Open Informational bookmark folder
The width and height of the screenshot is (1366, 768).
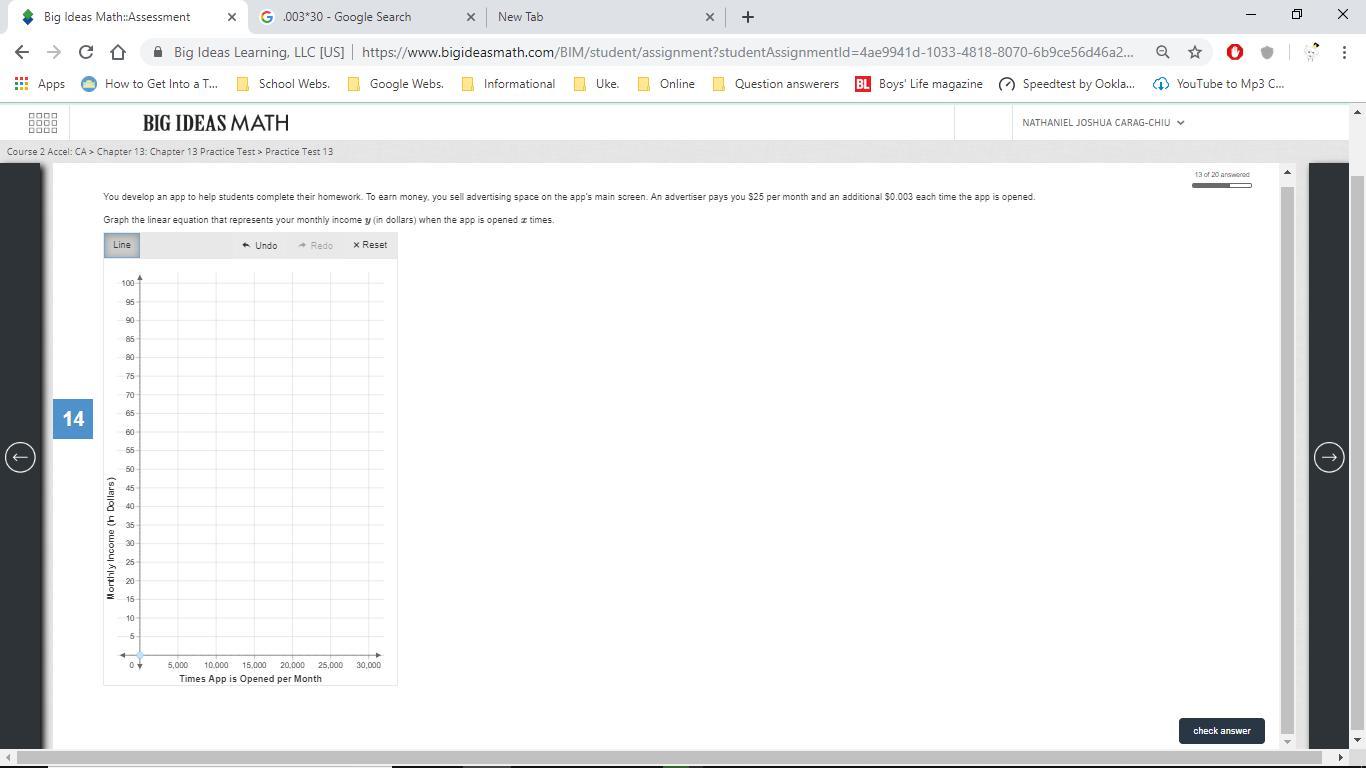pyautogui.click(x=508, y=84)
